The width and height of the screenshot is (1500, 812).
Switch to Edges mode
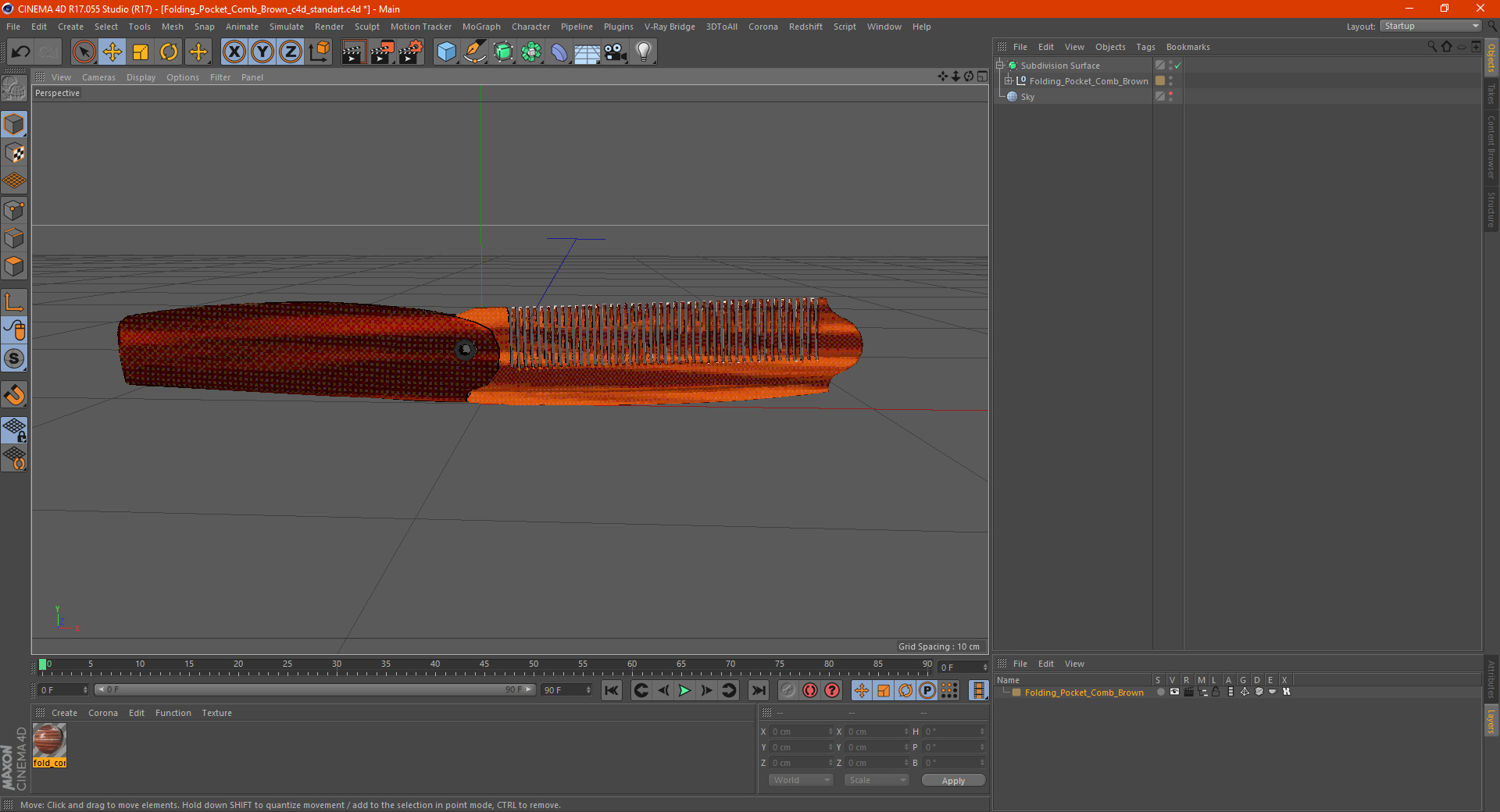(x=14, y=238)
